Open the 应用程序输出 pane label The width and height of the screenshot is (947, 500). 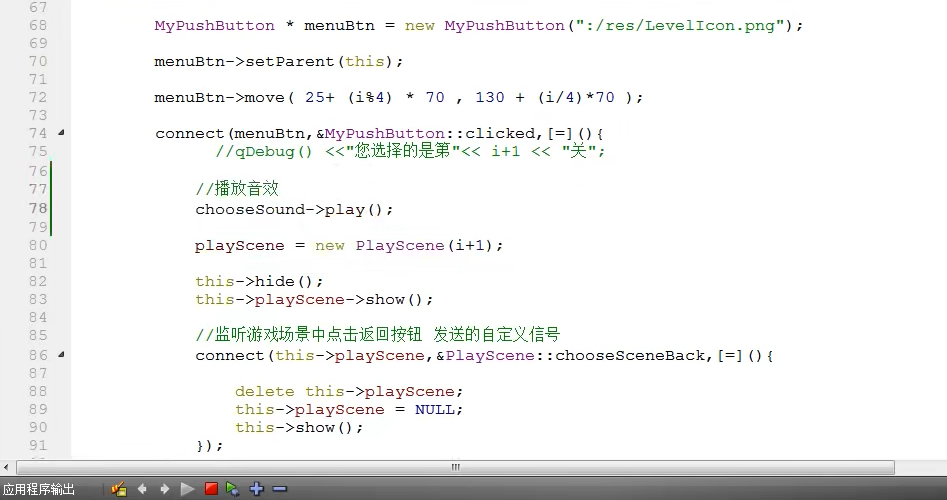click(39, 489)
